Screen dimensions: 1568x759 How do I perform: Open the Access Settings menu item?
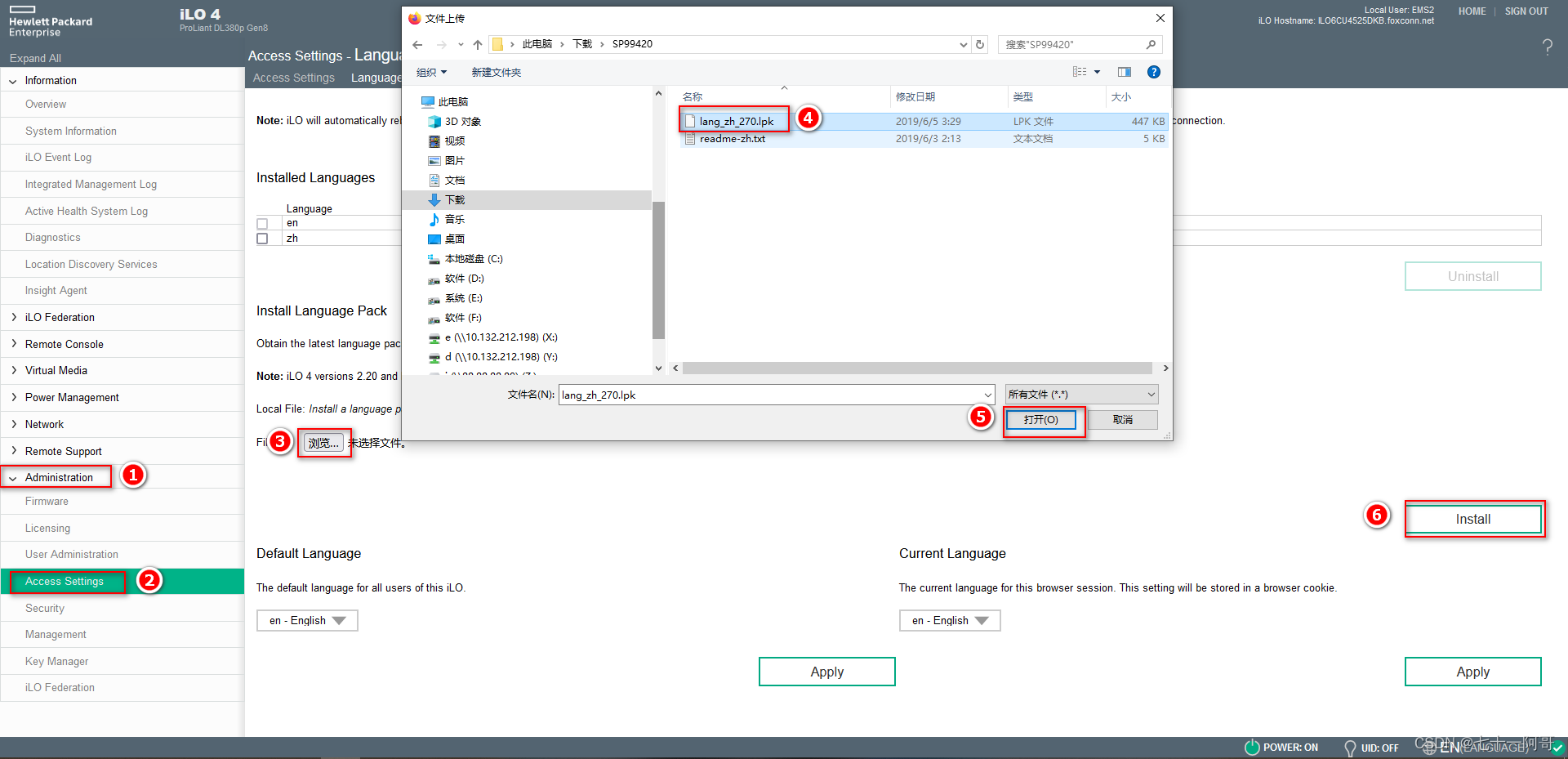click(x=65, y=582)
